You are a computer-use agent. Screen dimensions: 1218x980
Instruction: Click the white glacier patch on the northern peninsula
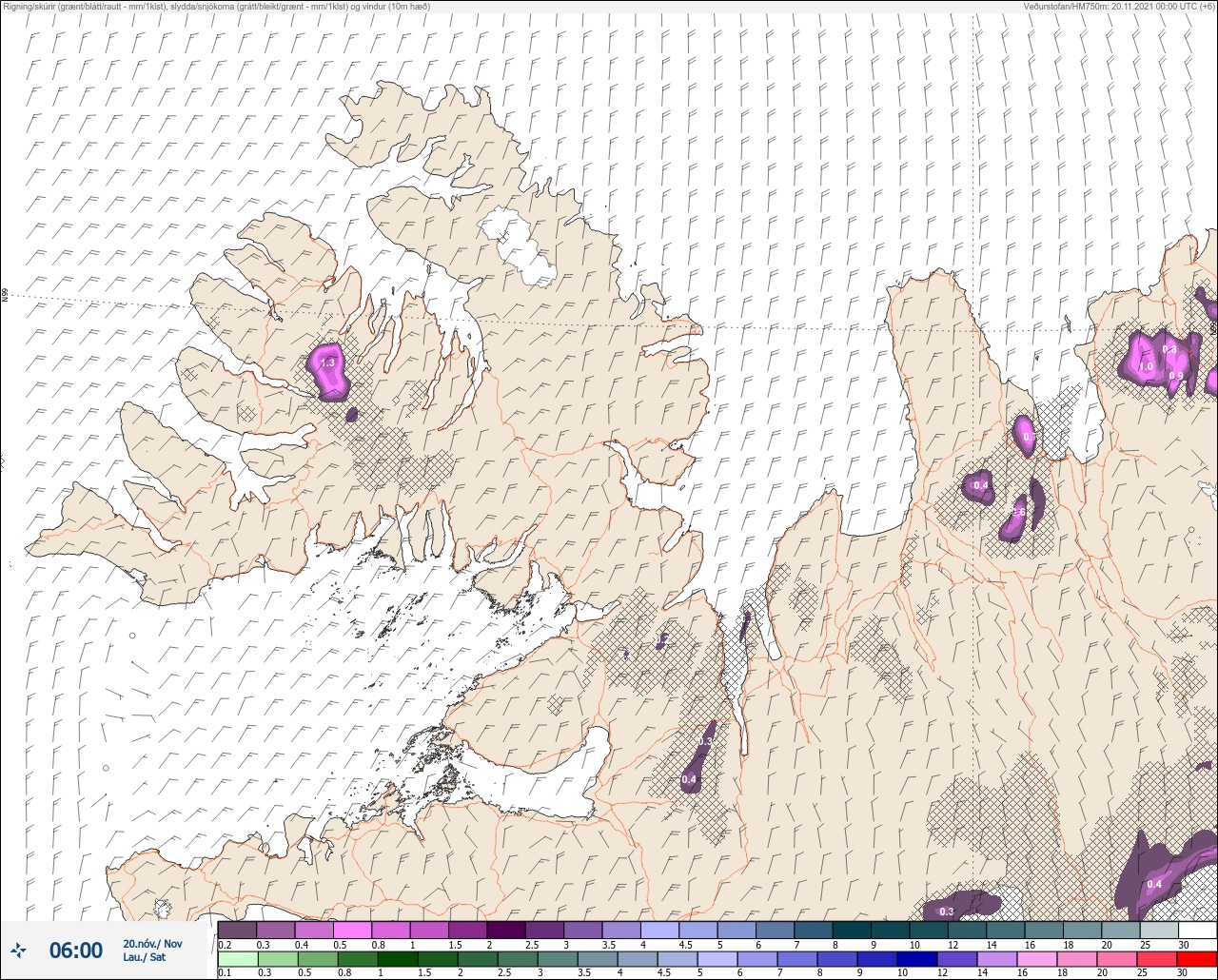point(519,249)
